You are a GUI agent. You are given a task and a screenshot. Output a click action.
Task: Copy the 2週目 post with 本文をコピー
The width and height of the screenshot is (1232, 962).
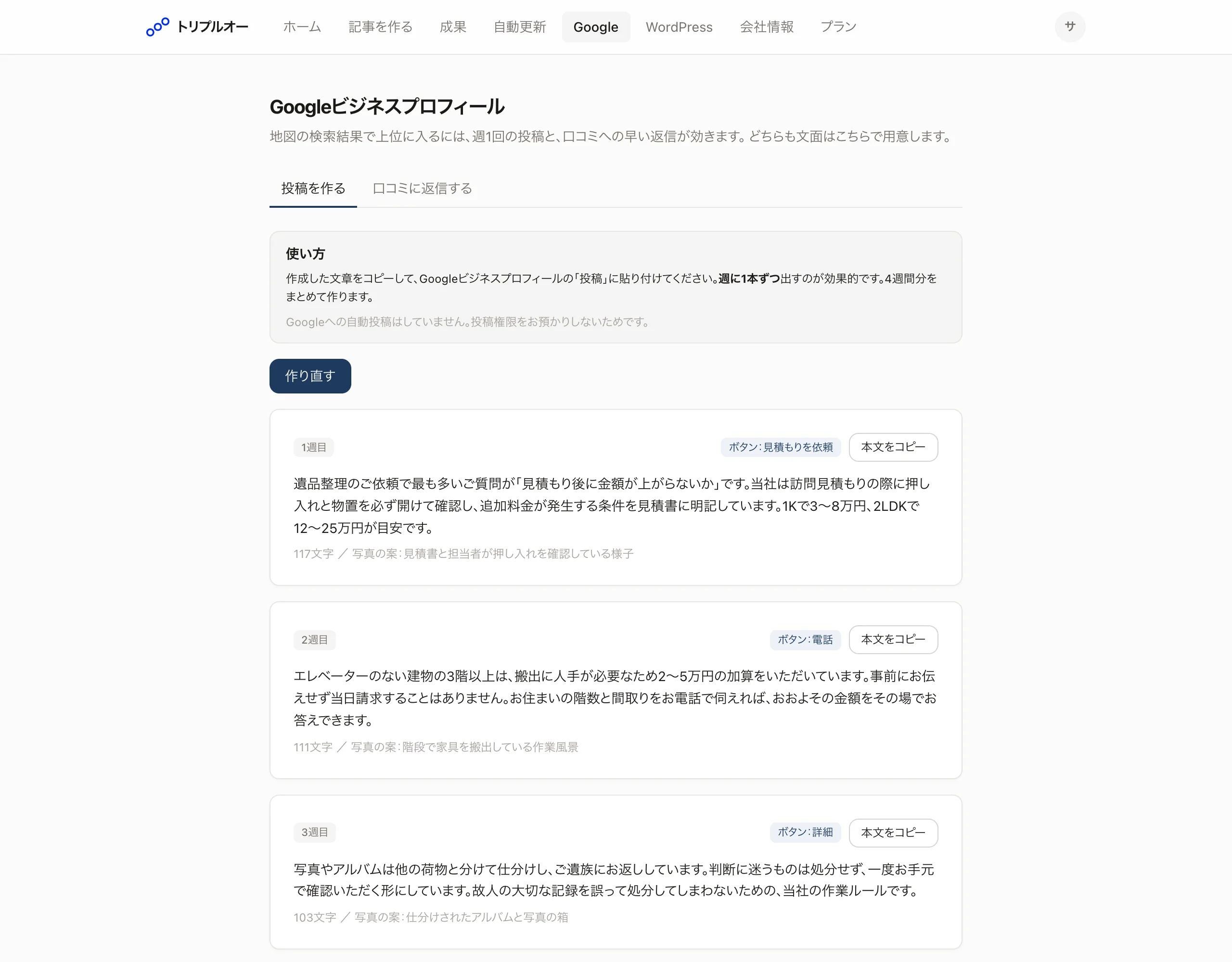(x=893, y=639)
